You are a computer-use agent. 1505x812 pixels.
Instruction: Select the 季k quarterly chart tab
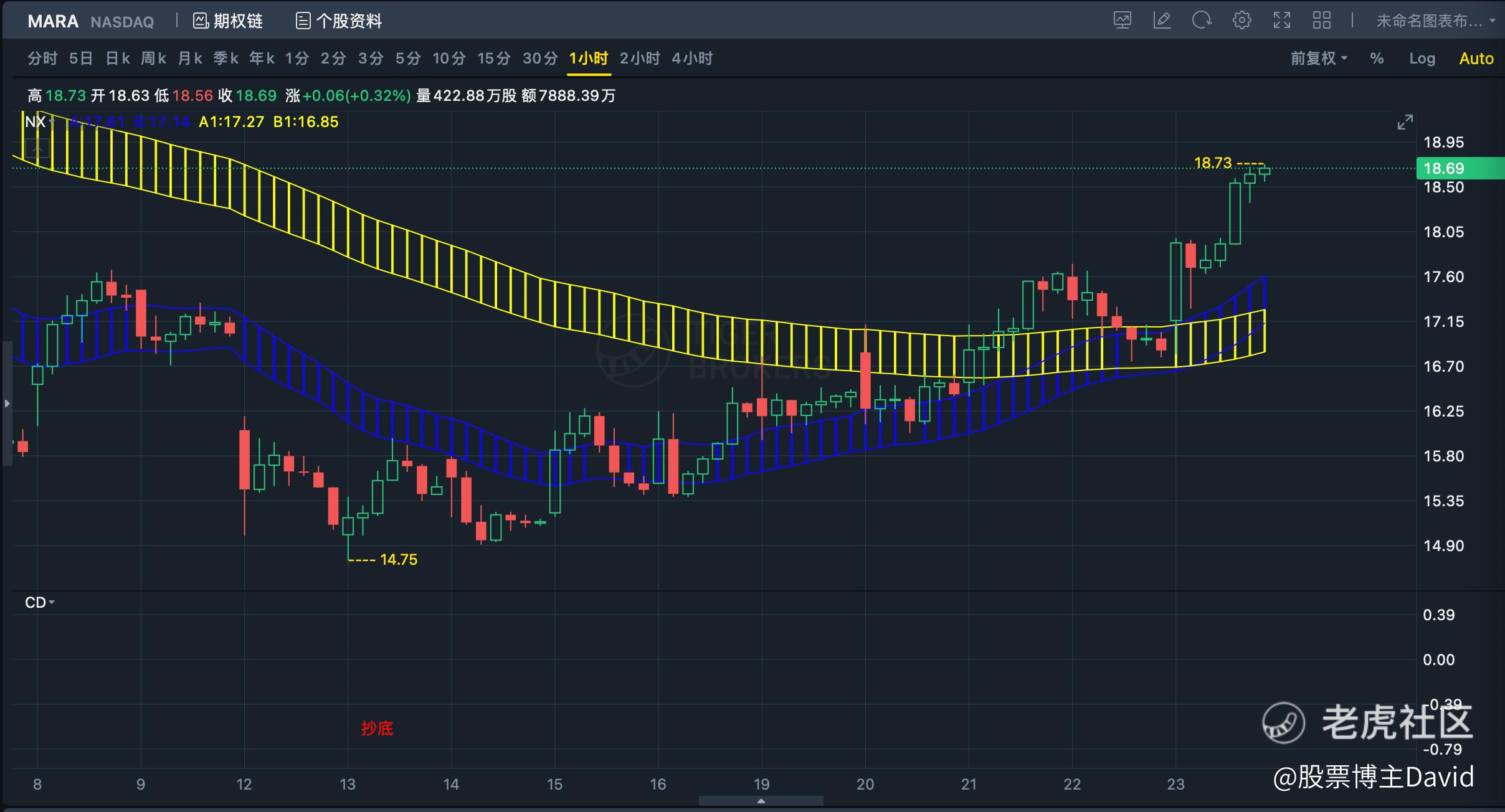226,59
